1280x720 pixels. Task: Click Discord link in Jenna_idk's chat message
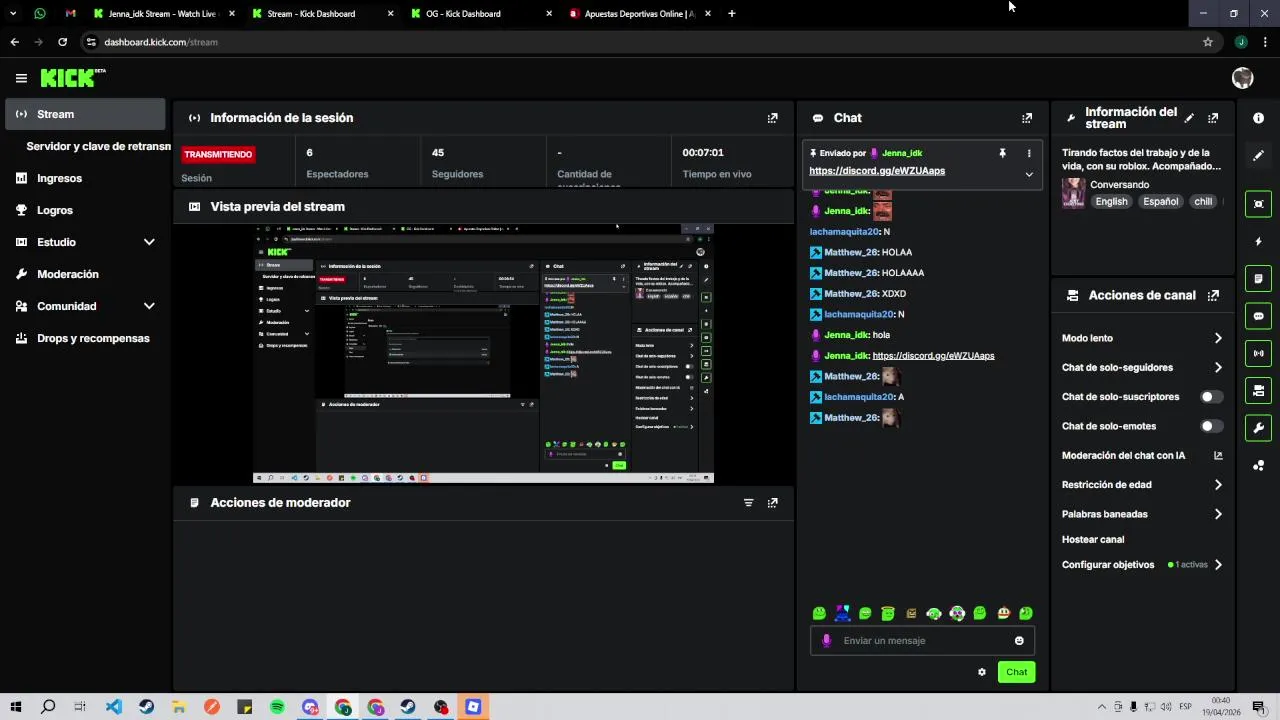coord(933,356)
